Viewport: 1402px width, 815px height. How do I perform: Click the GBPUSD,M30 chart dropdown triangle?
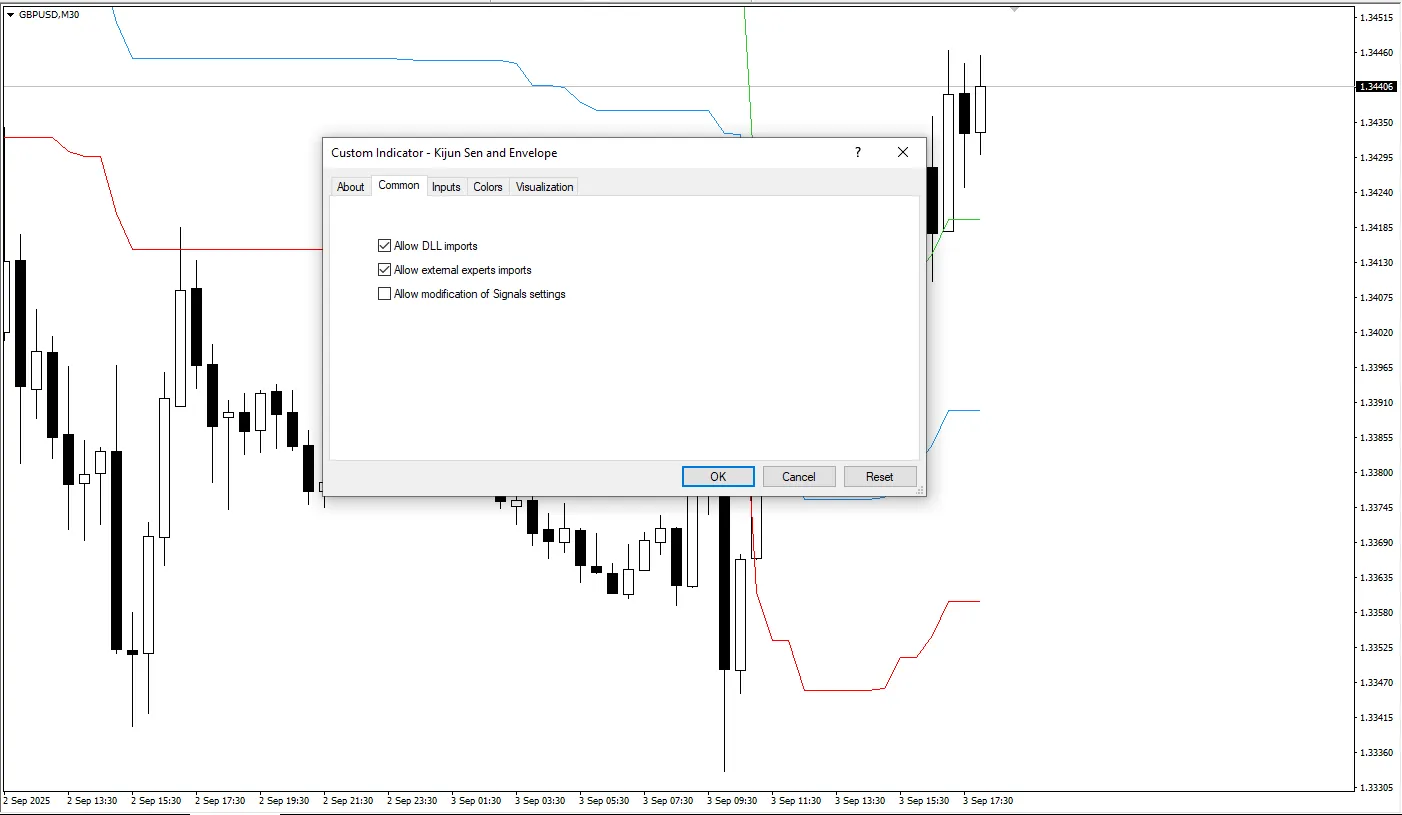pos(10,15)
